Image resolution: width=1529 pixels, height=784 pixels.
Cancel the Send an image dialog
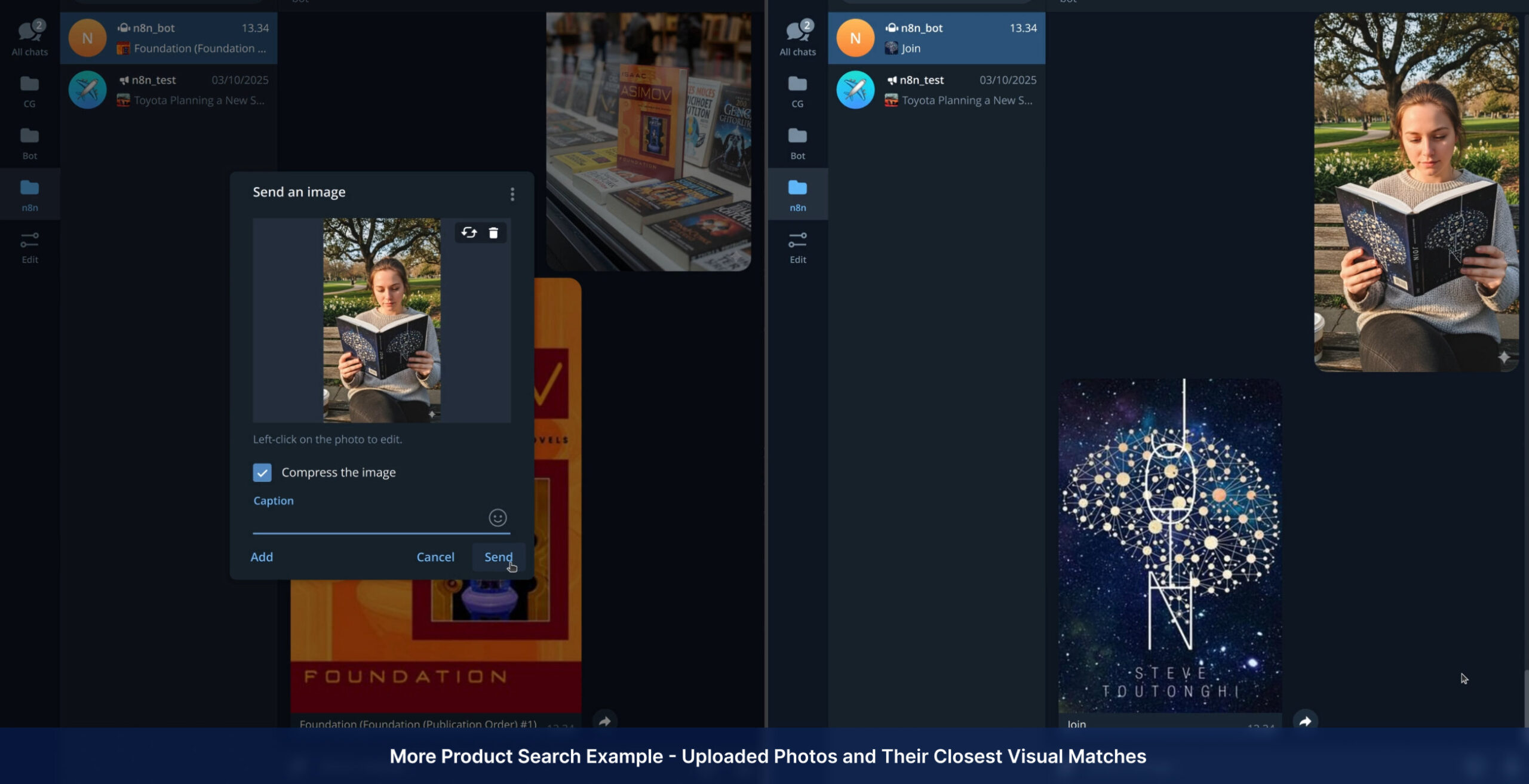[x=435, y=557]
